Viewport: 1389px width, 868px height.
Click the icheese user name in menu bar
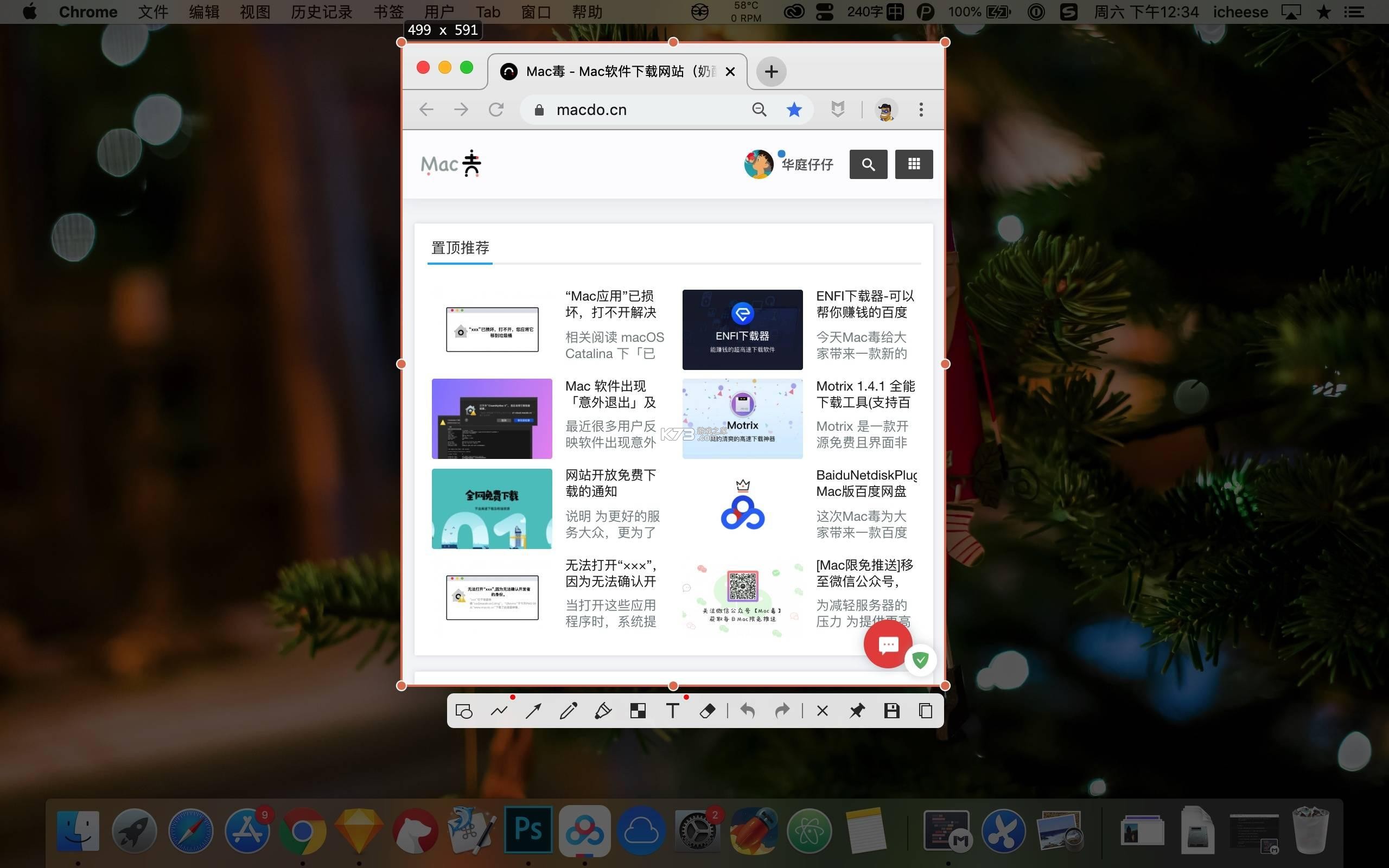click(x=1240, y=12)
